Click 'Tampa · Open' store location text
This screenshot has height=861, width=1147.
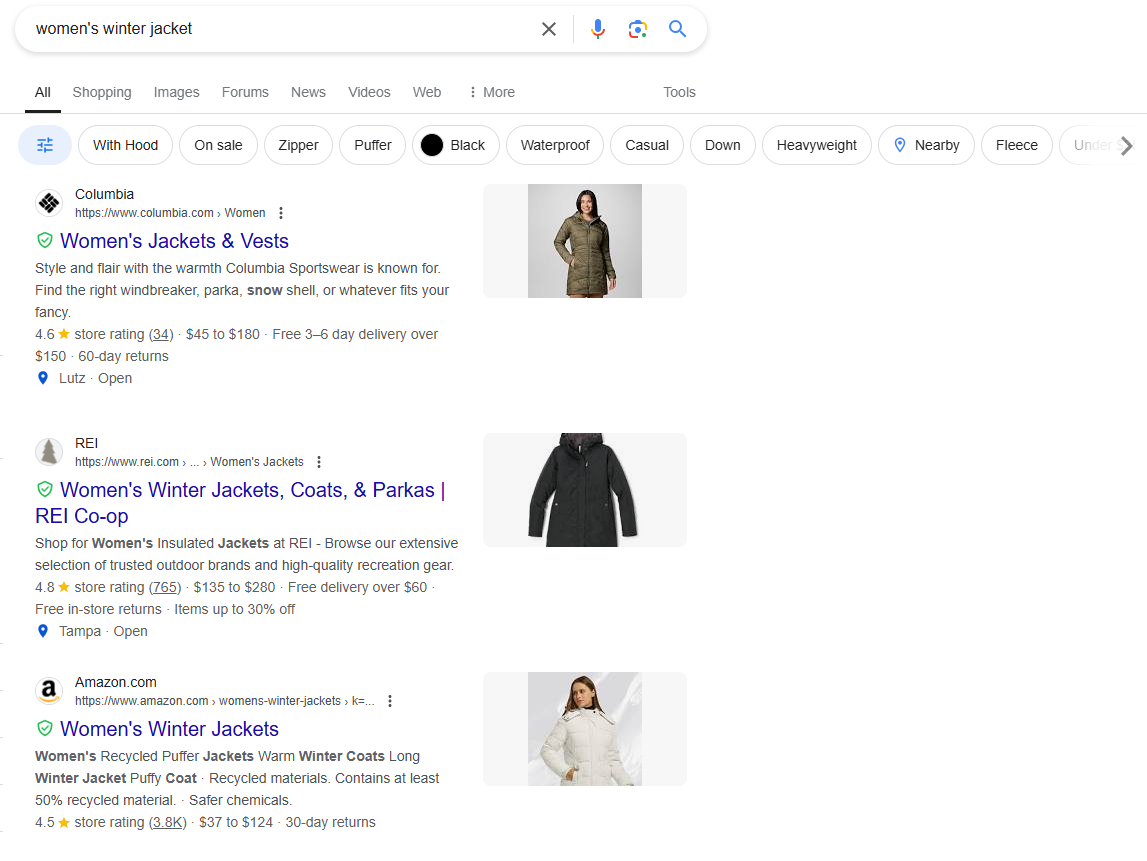103,631
